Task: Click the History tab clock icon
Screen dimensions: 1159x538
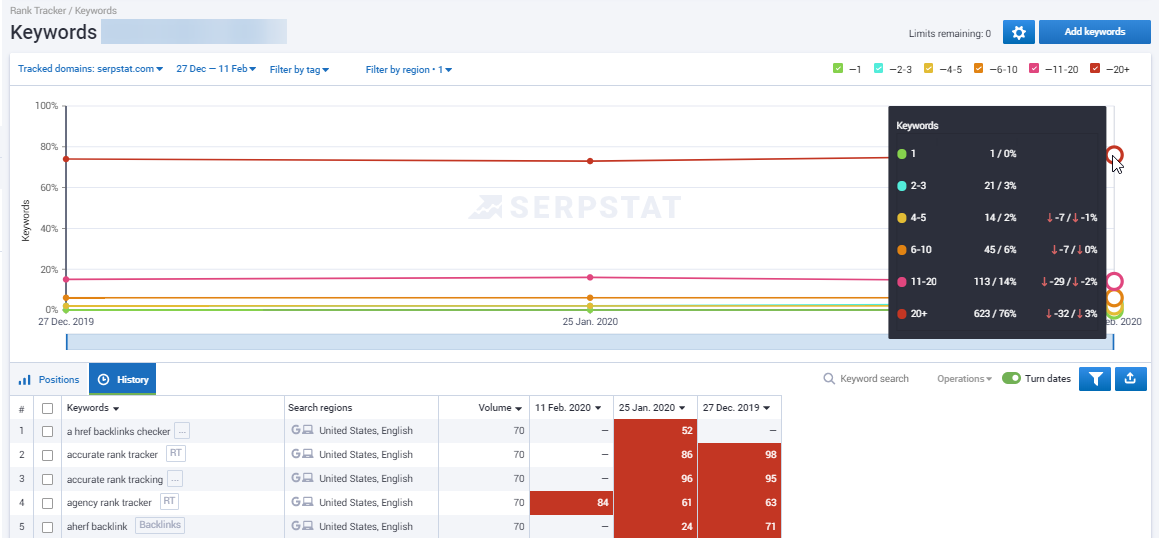Action: click(103, 379)
